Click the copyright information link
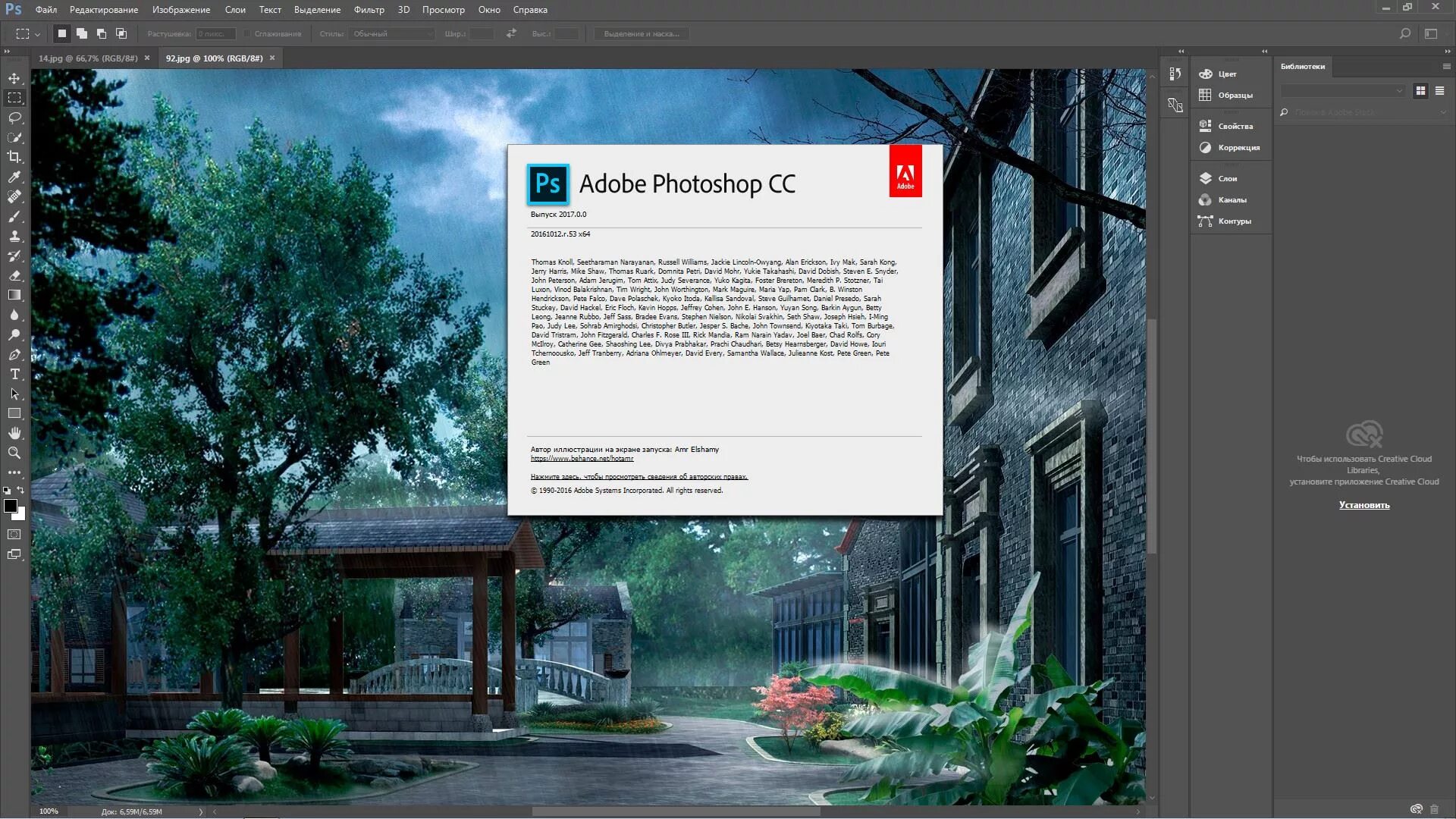 pos(639,477)
